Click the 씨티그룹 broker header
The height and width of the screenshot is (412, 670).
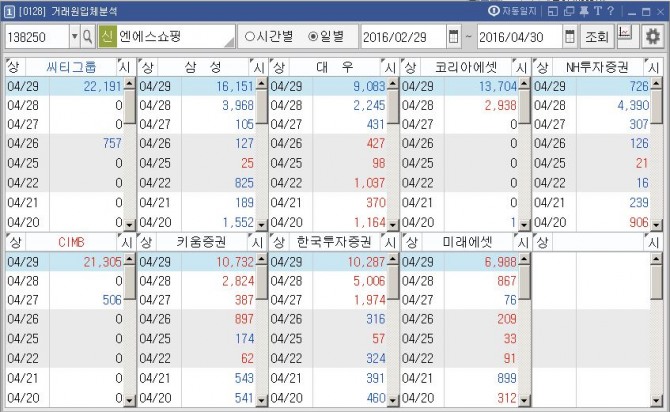pos(71,67)
